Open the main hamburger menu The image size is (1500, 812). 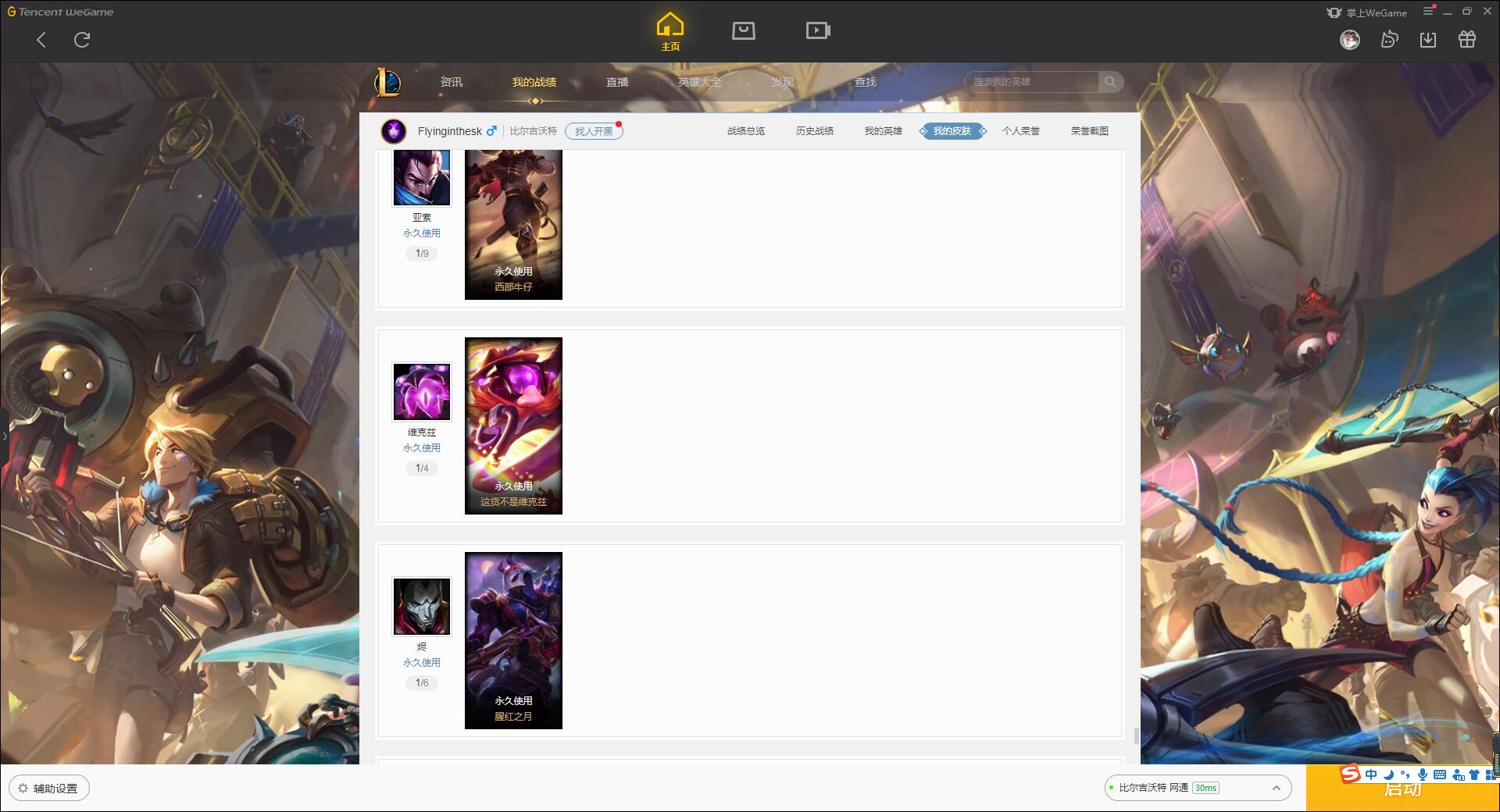pyautogui.click(x=1428, y=12)
